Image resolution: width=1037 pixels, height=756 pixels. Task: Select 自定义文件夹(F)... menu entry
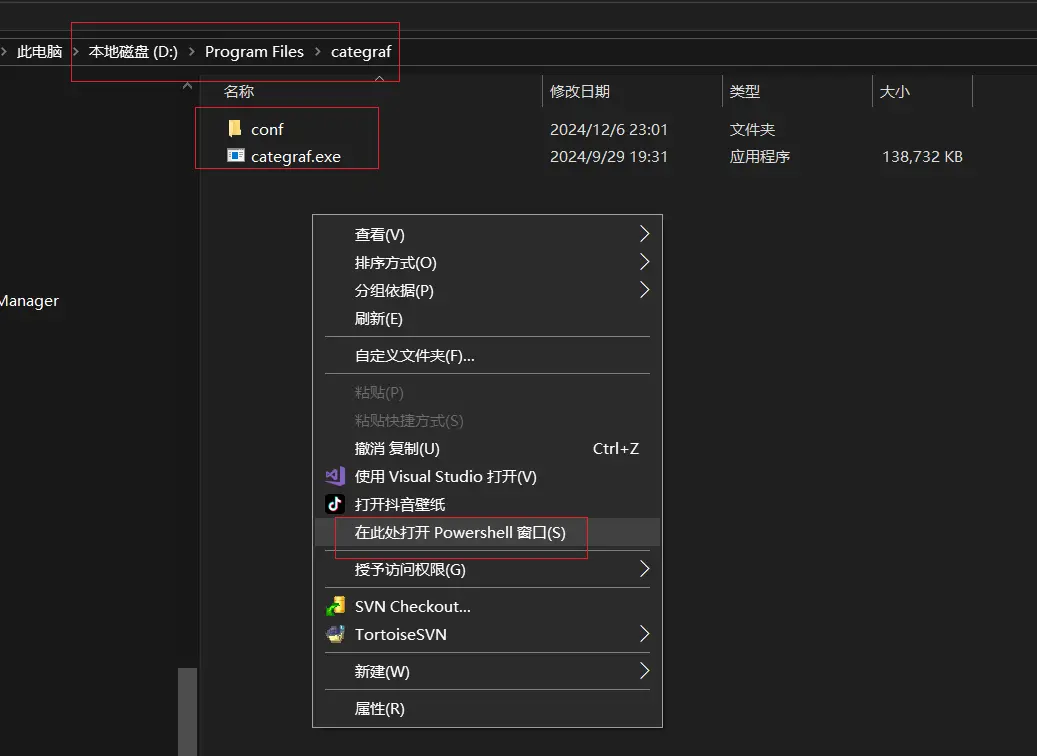pos(414,356)
